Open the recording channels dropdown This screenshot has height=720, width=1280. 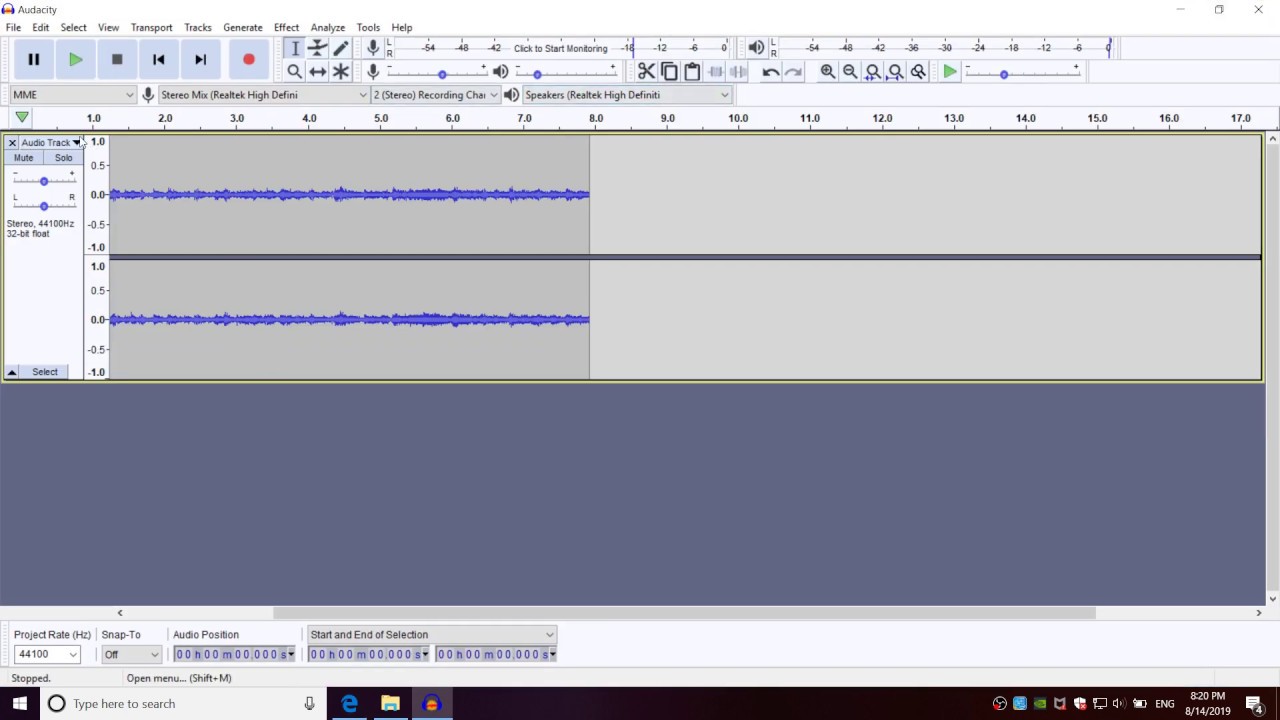click(435, 95)
